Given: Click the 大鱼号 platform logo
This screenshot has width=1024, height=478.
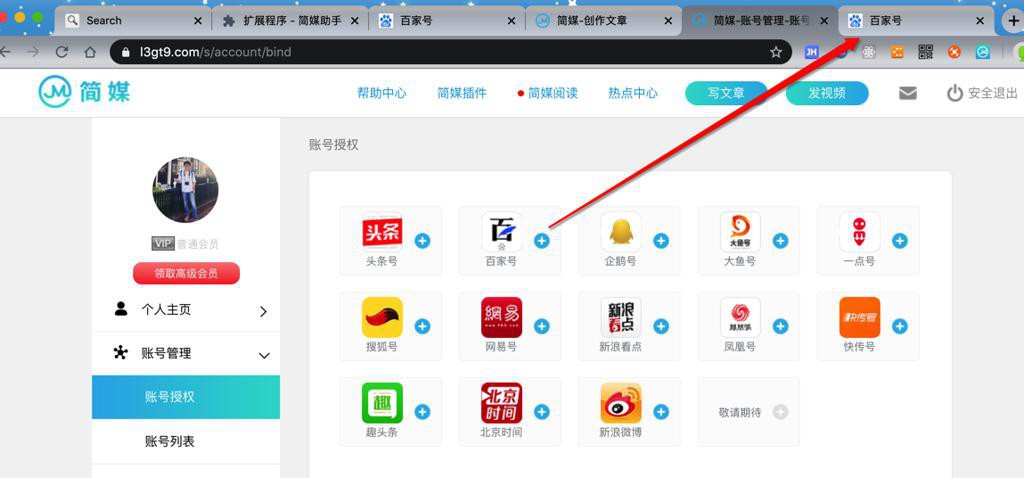Looking at the screenshot, I should pos(741,232).
